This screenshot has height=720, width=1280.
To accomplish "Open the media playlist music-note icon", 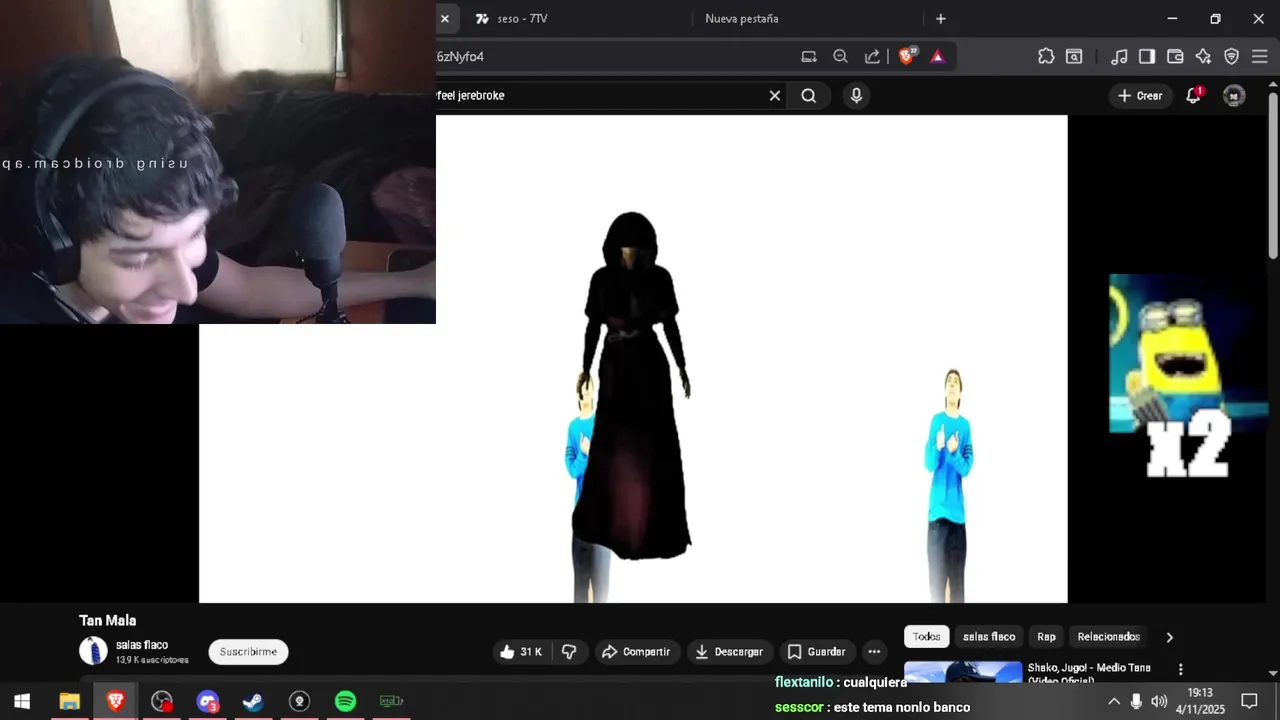I will pyautogui.click(x=1119, y=57).
